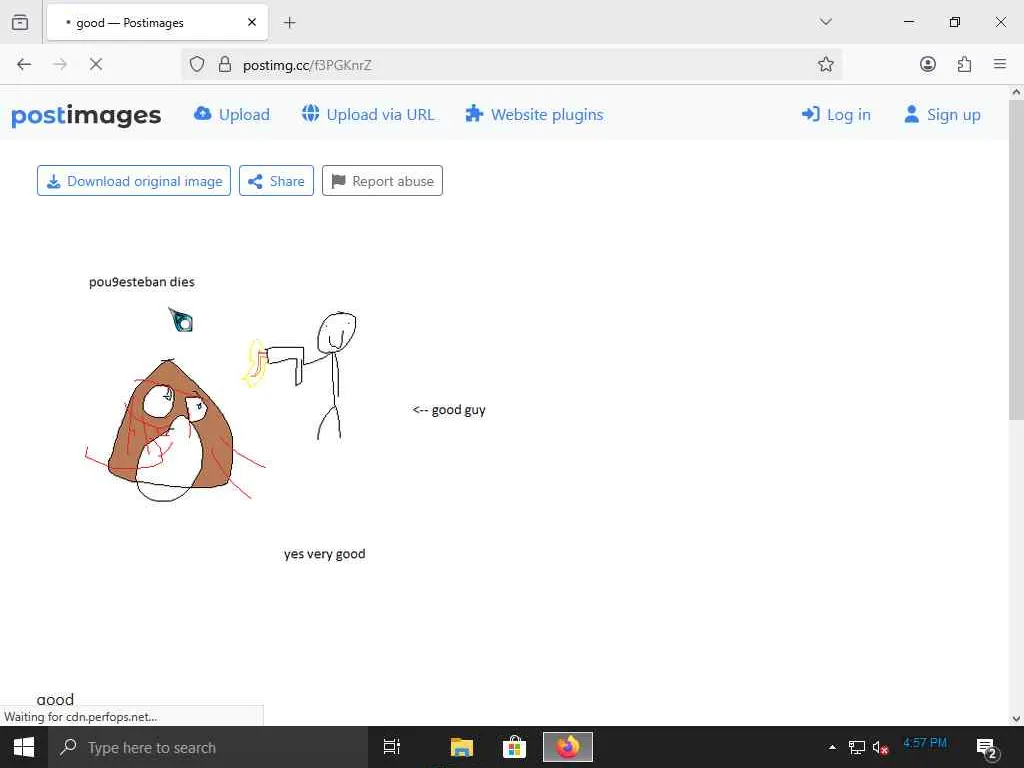Open the tracking protection shield

tap(197, 64)
